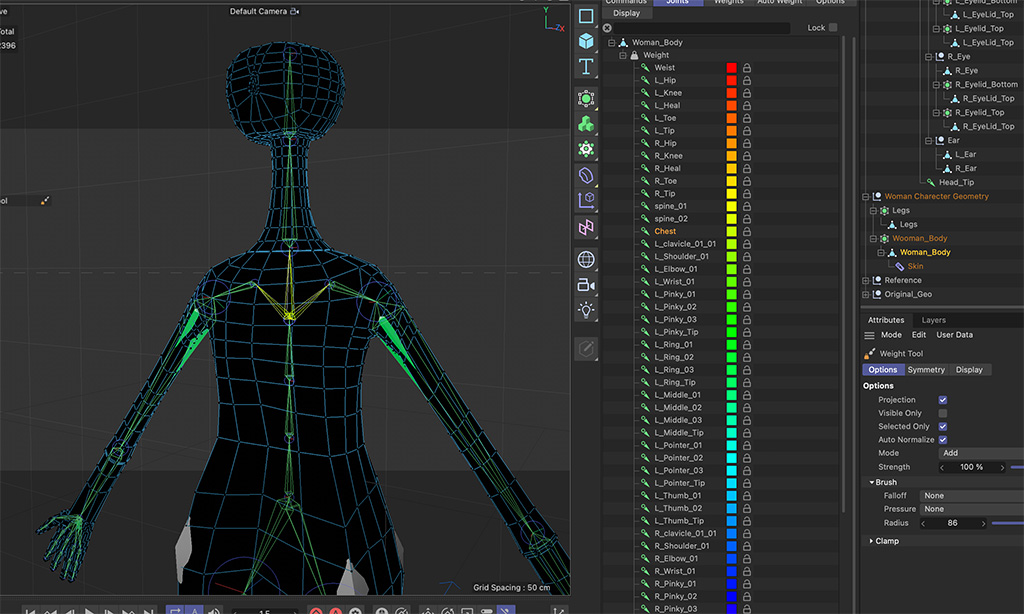Open the Edit menu in Attributes

(x=919, y=335)
